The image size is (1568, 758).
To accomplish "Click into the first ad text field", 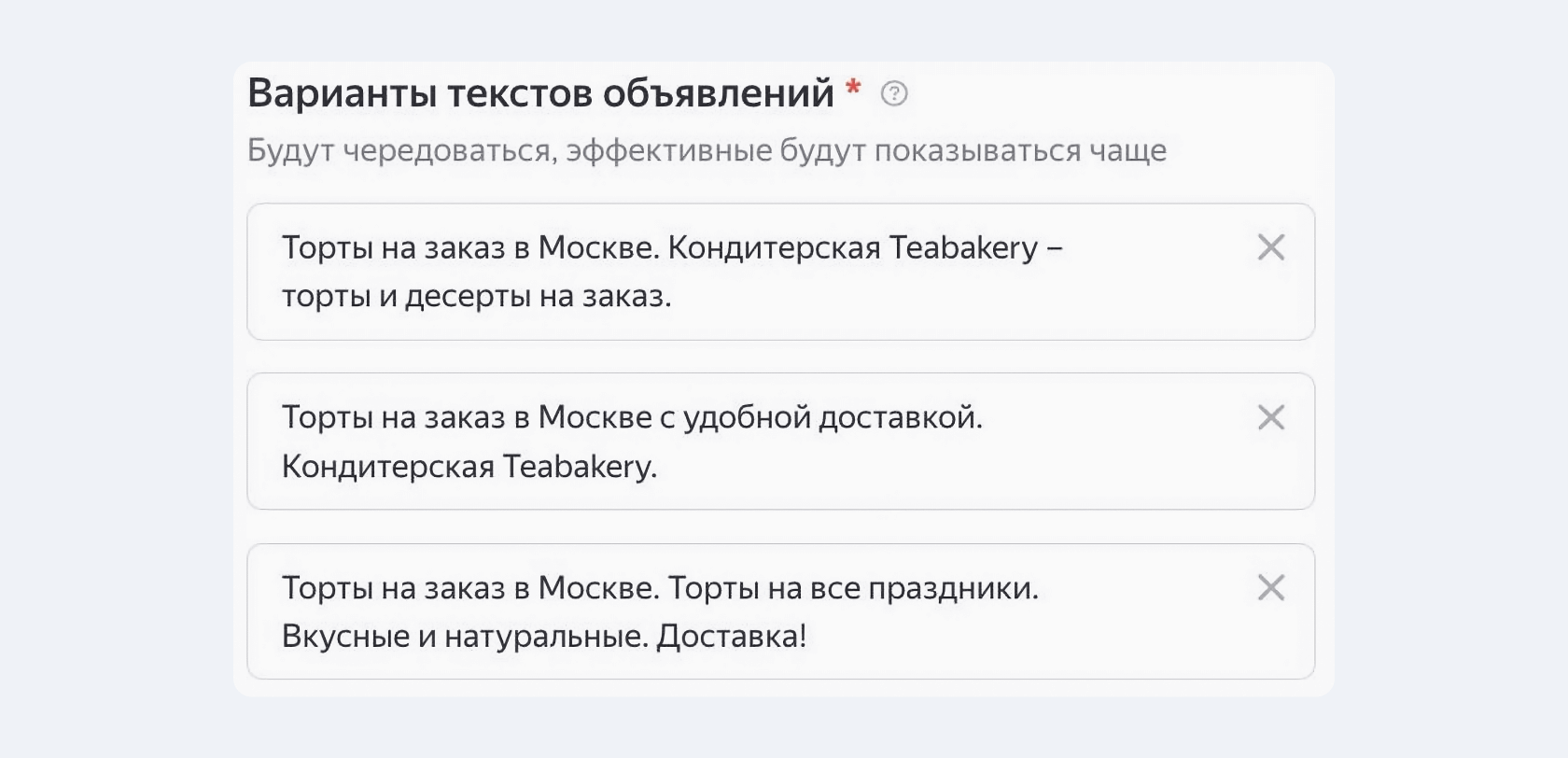I will click(780, 272).
